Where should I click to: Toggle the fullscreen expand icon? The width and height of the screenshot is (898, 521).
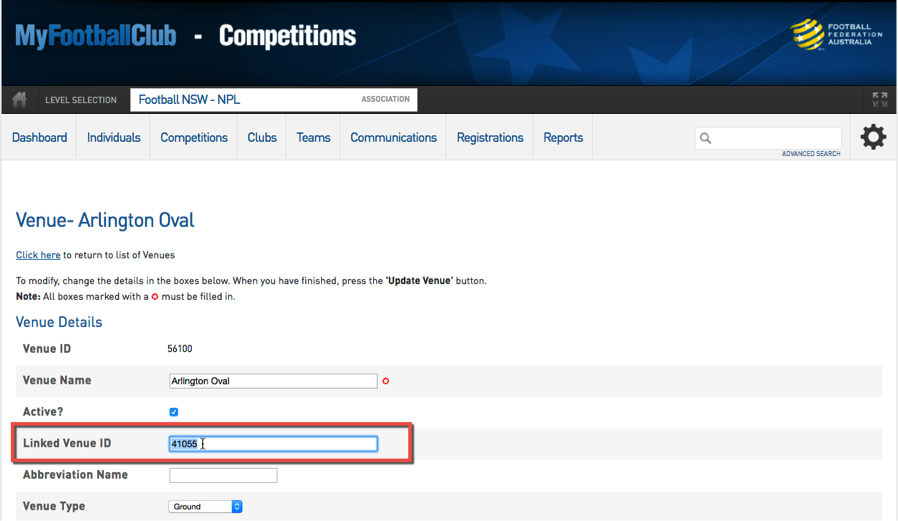coord(880,100)
